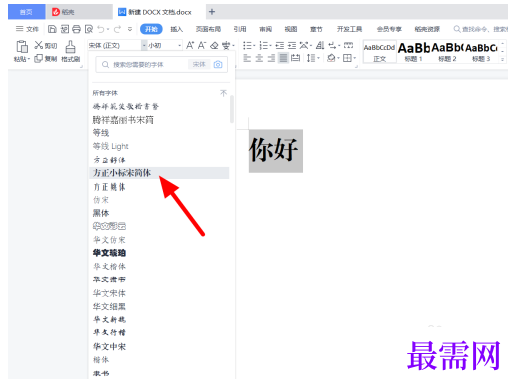
Task: Activate the Format Painter 格式刷
Action: [x=70, y=51]
